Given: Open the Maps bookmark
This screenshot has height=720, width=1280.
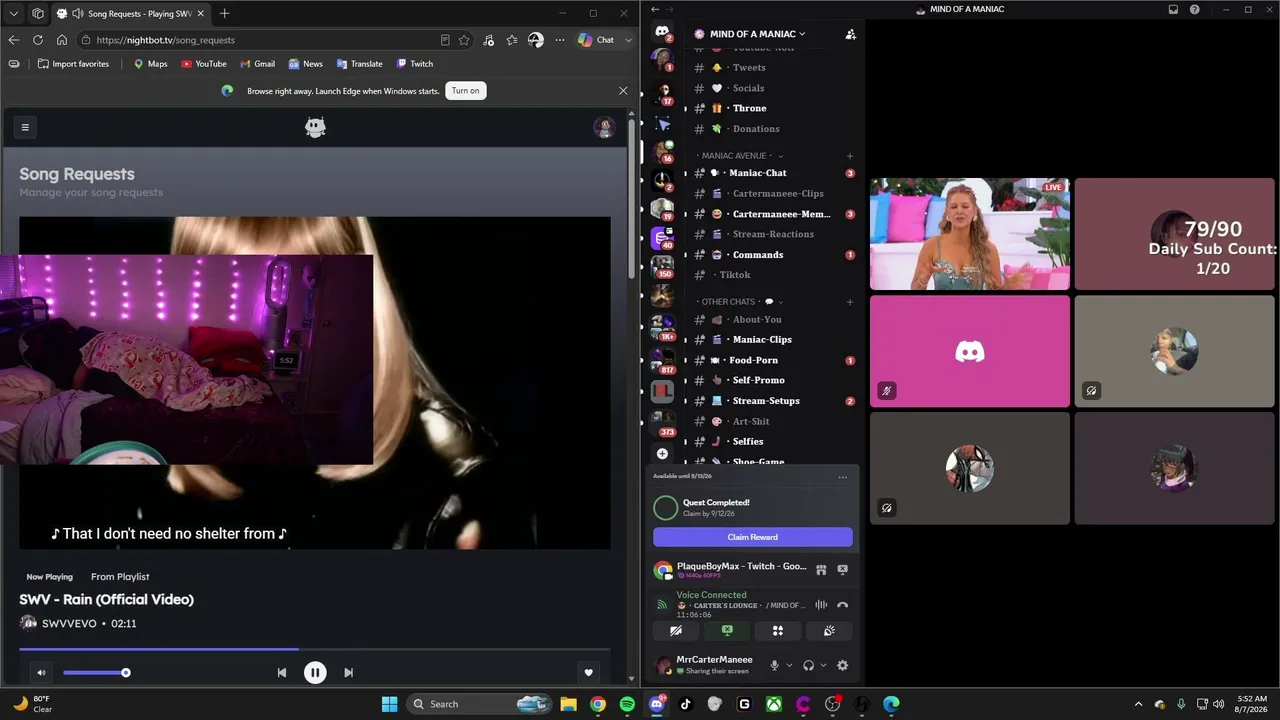Looking at the screenshot, I should click(x=151, y=64).
